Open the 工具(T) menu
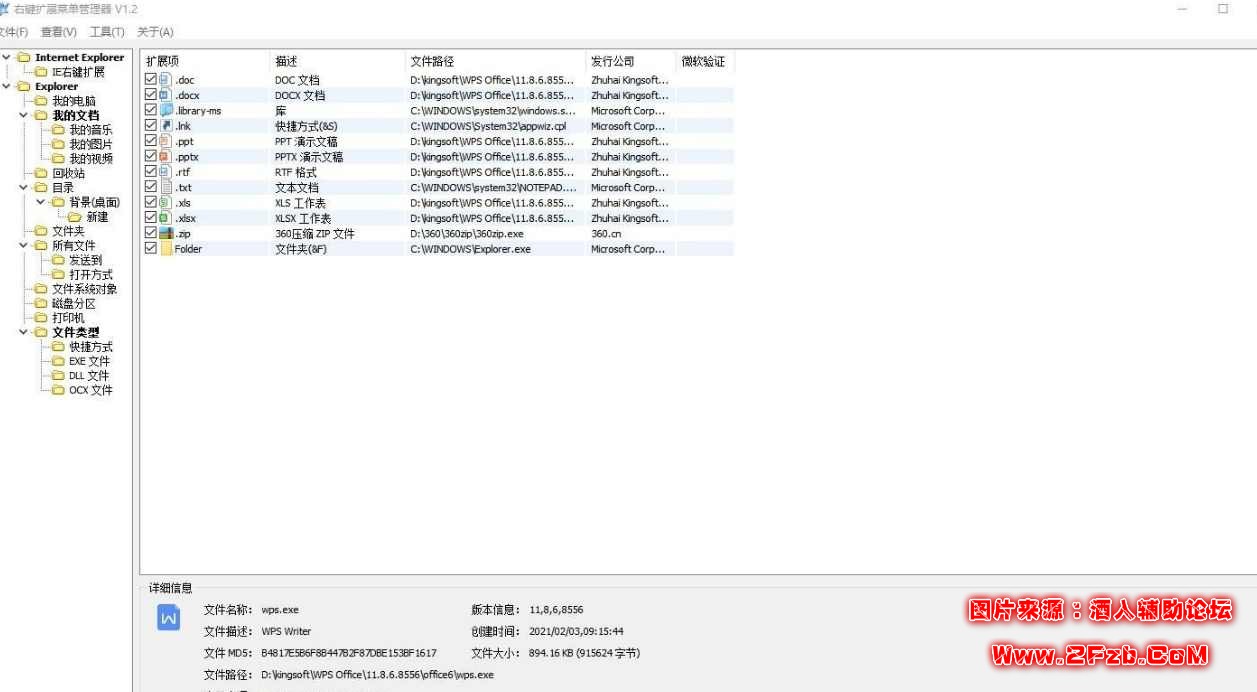The height and width of the screenshot is (692, 1257). pyautogui.click(x=108, y=32)
